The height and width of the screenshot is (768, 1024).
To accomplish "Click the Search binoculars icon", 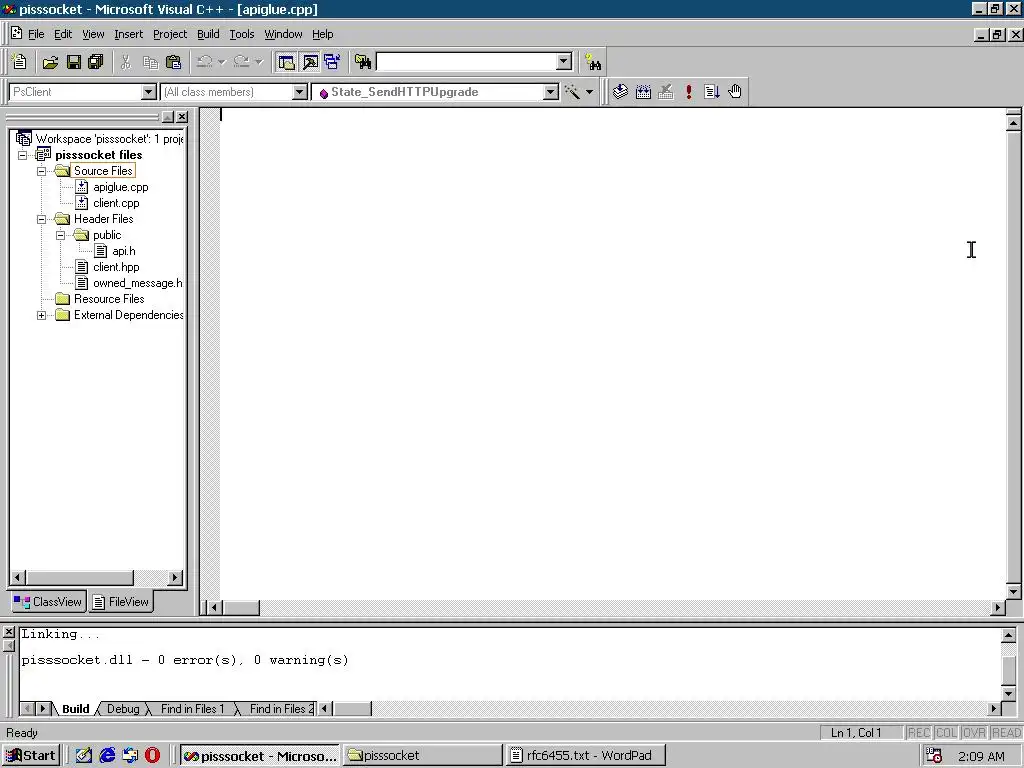I will coord(593,62).
